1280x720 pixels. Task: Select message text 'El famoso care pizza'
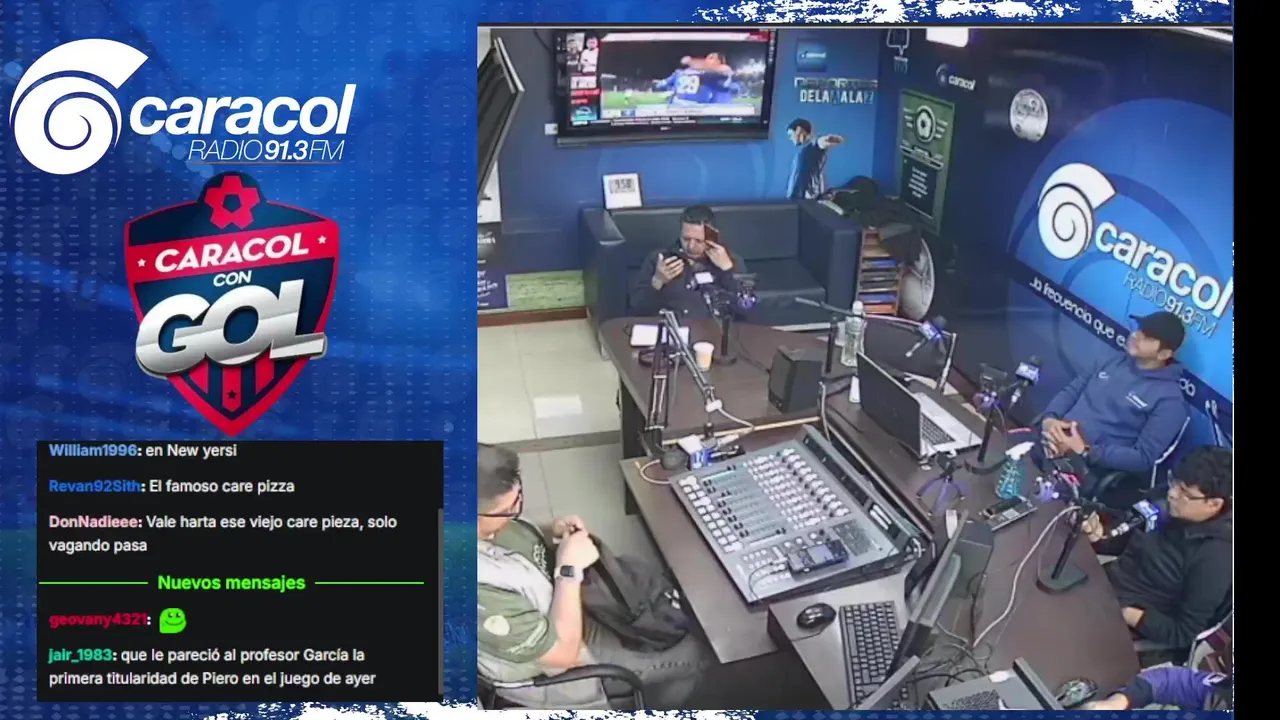click(222, 486)
